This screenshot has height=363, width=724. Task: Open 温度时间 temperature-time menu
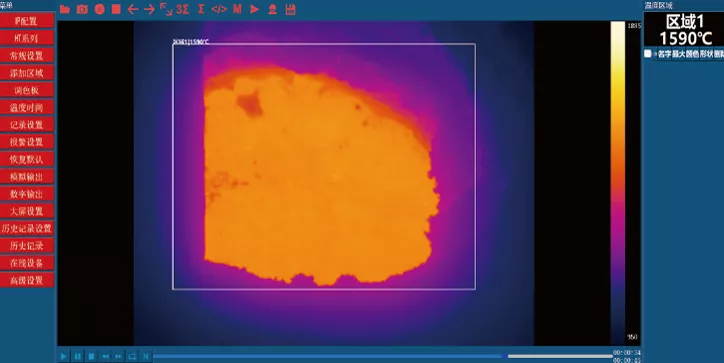click(x=27, y=107)
